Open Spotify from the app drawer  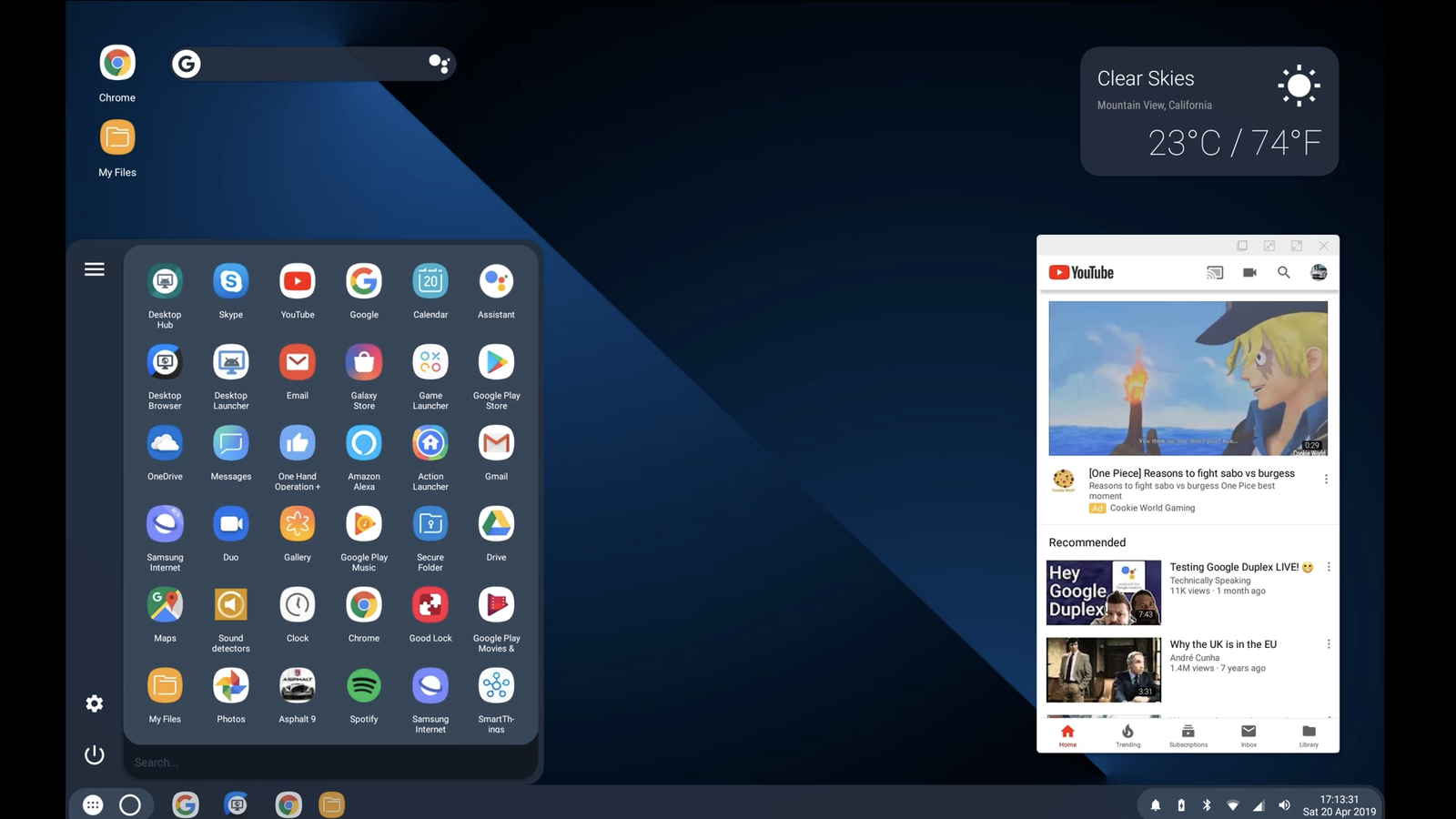tap(363, 686)
